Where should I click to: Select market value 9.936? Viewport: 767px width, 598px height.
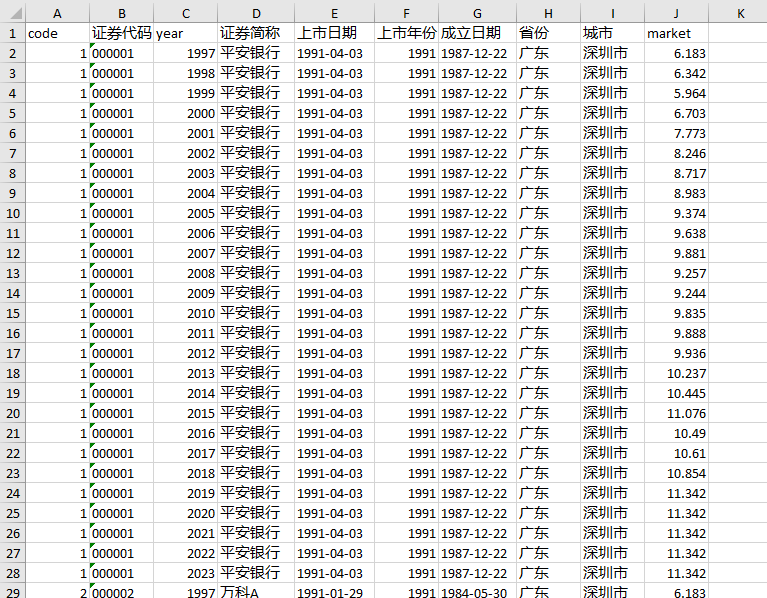coord(677,353)
